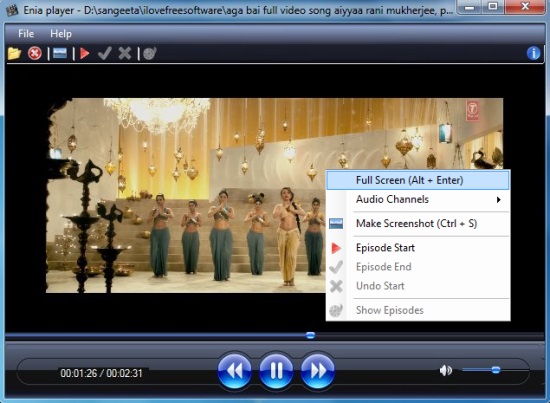Image resolution: width=550 pixels, height=403 pixels.
Task: Choose Make Screenshot (Ctrl + S)
Action: (417, 224)
